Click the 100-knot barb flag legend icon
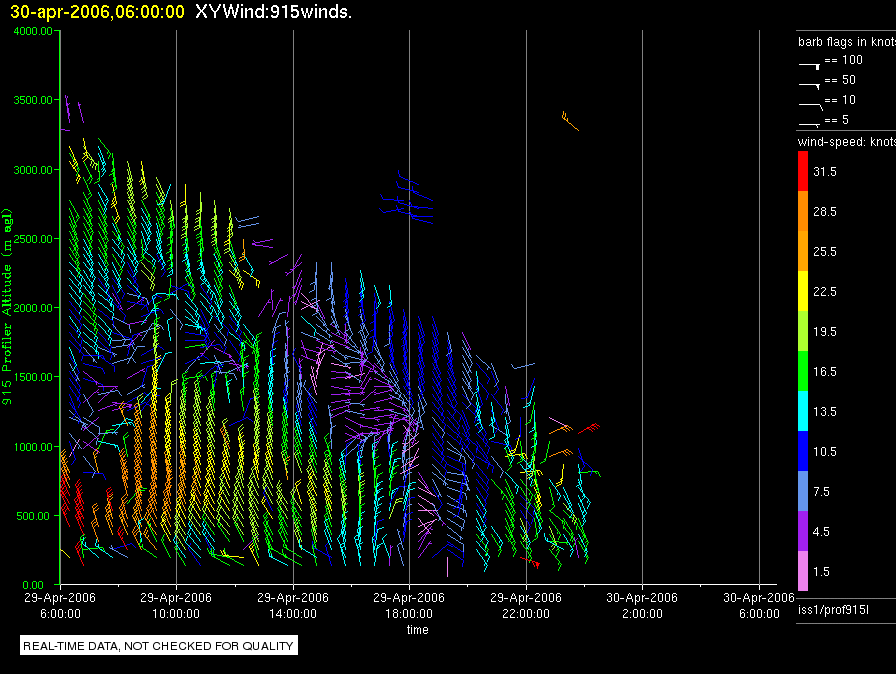896x674 pixels. pyautogui.click(x=809, y=63)
